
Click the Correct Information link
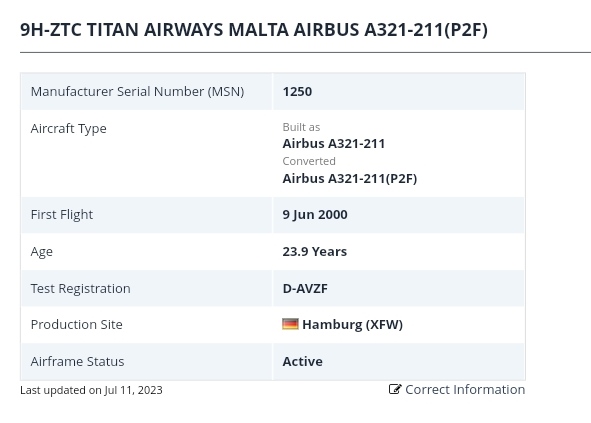tap(457, 389)
